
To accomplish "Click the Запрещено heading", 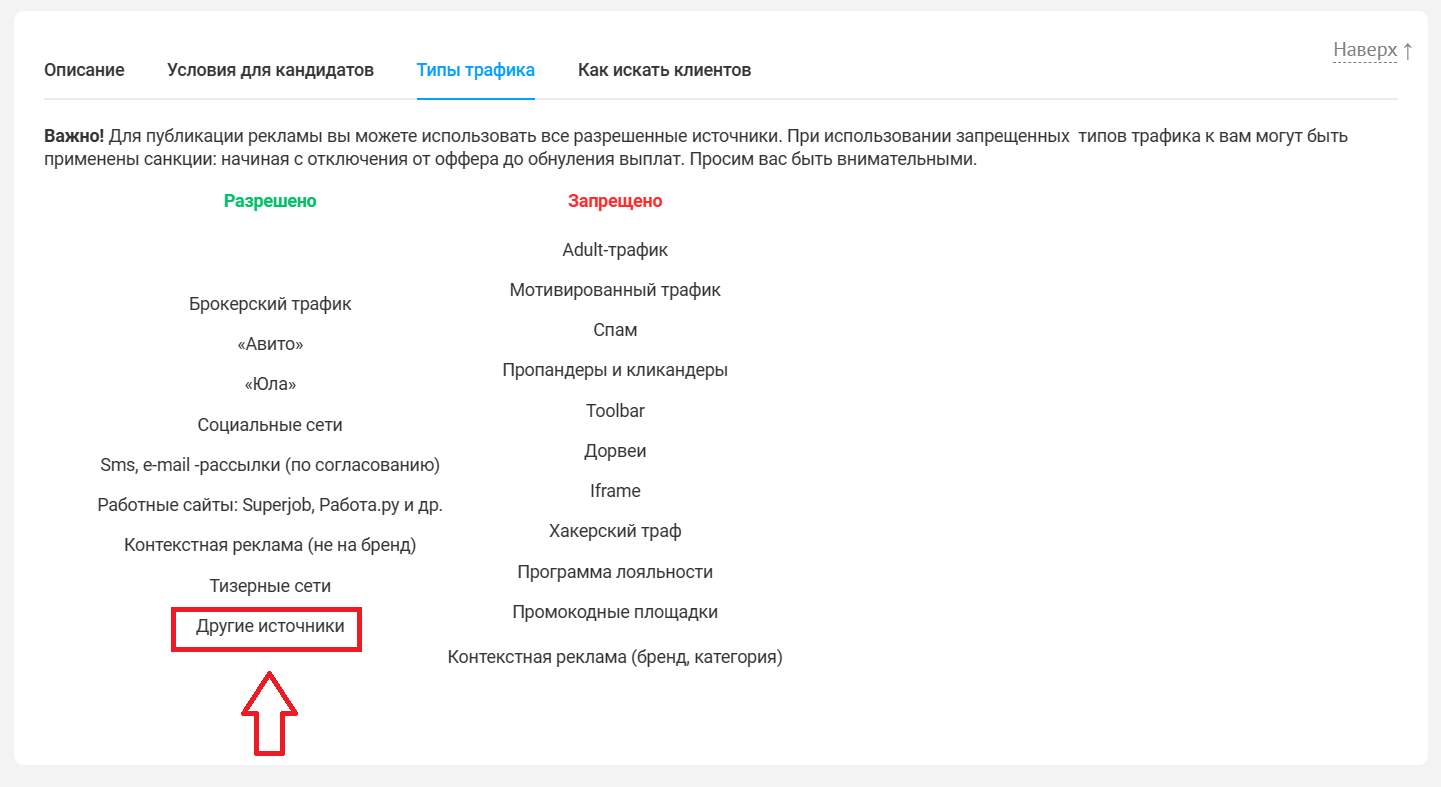I will tap(615, 201).
